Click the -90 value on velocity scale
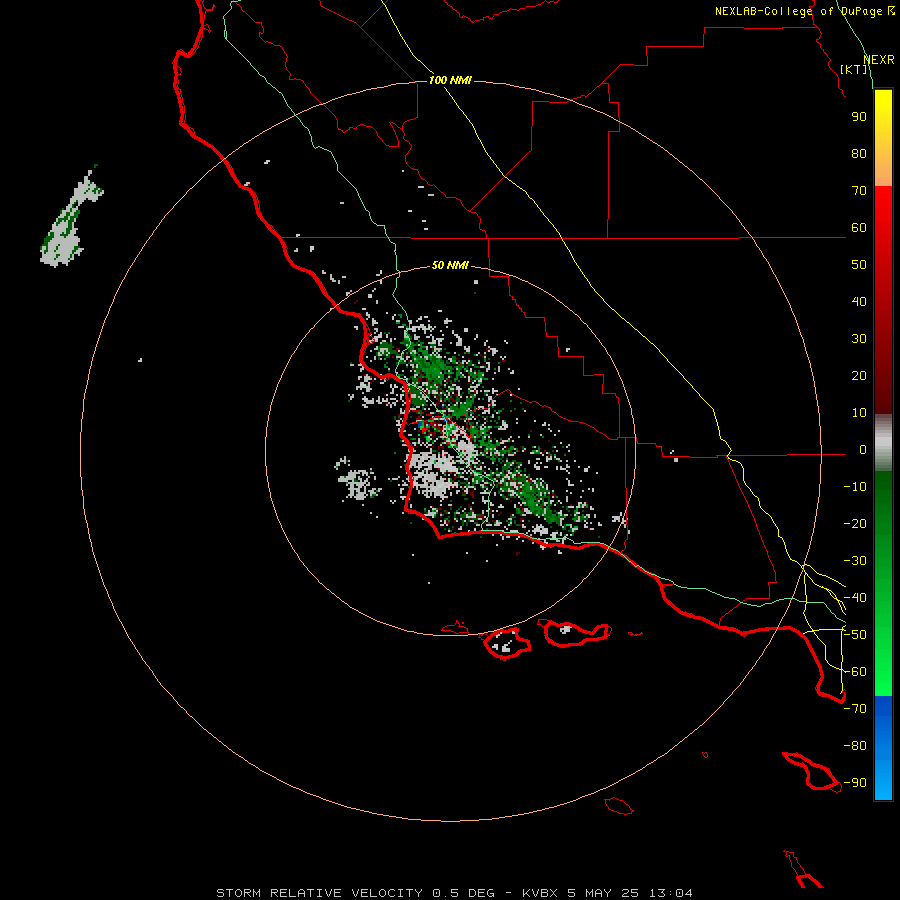900x900 pixels. (x=855, y=783)
